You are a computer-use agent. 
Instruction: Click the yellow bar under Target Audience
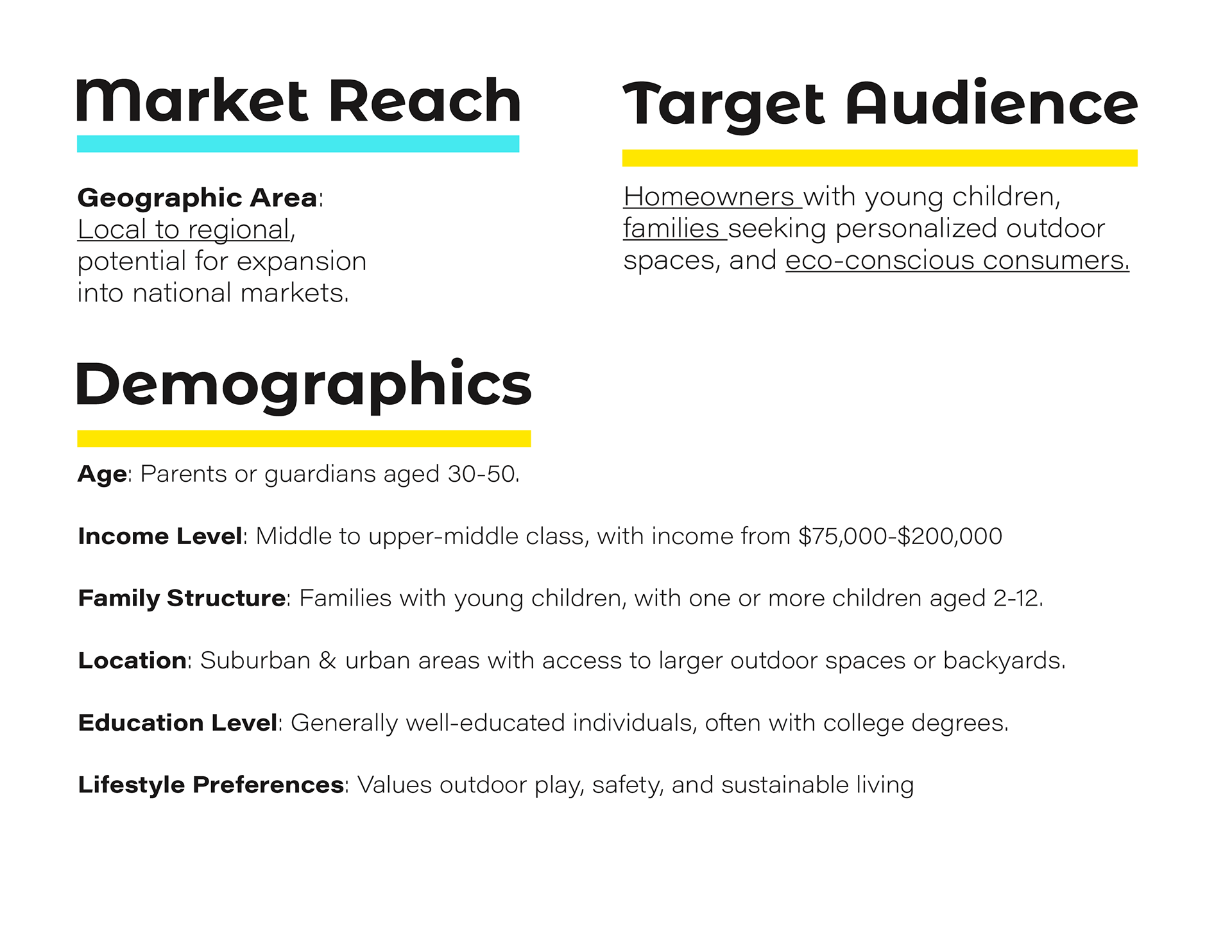click(x=880, y=158)
